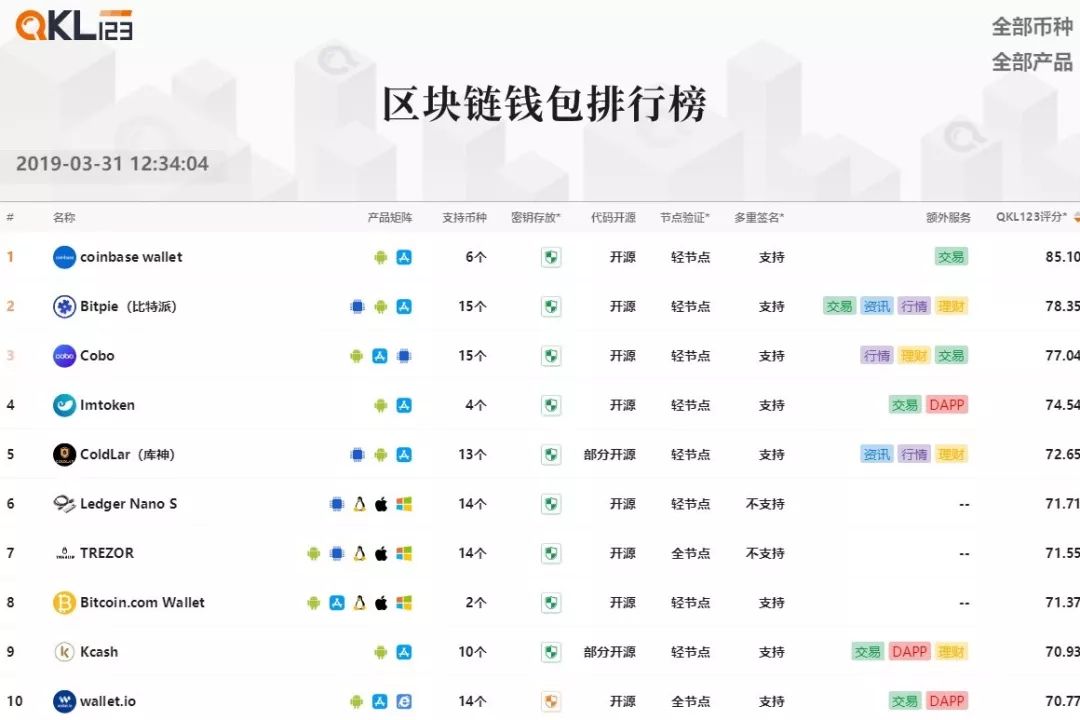1080x720 pixels.
Task: Click purple 行情 tag in Cobo row
Action: click(877, 356)
